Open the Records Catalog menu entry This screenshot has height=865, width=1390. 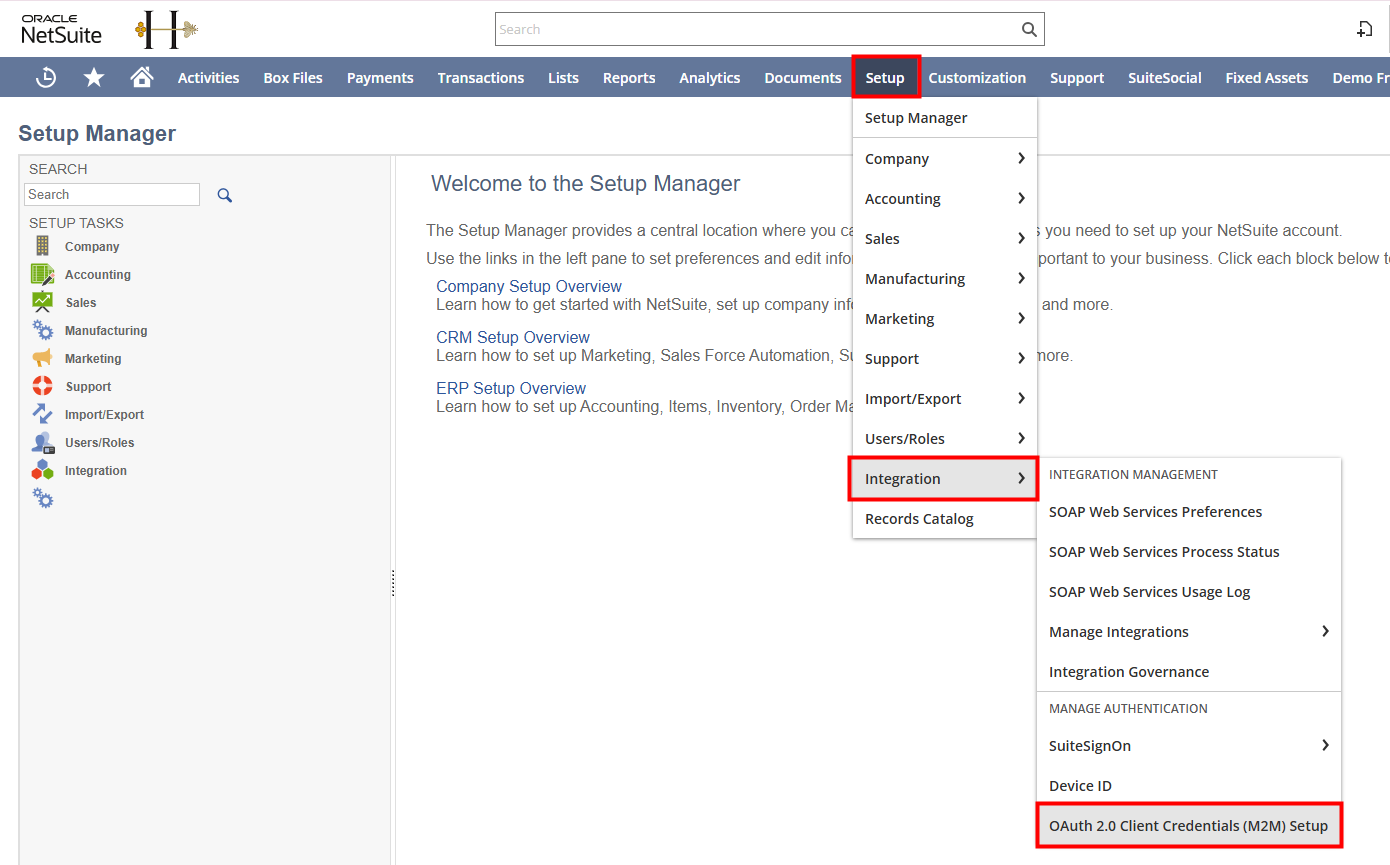click(x=919, y=519)
